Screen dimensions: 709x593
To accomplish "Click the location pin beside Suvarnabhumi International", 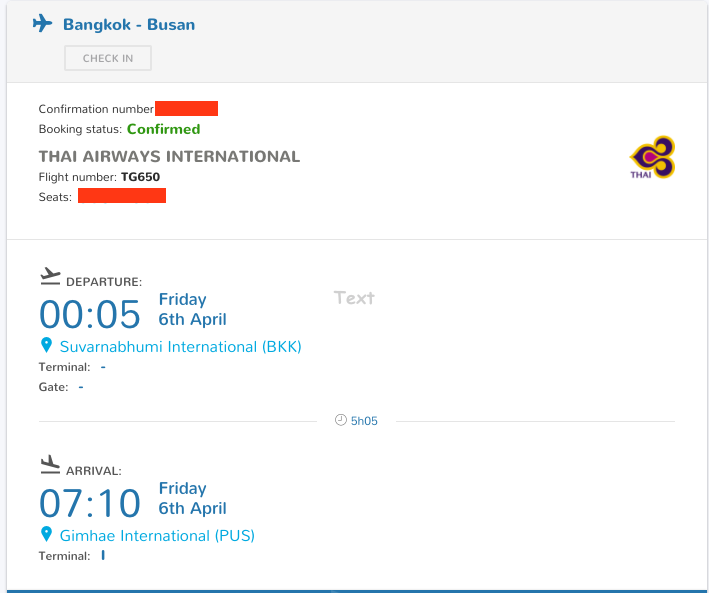I will pos(45,345).
